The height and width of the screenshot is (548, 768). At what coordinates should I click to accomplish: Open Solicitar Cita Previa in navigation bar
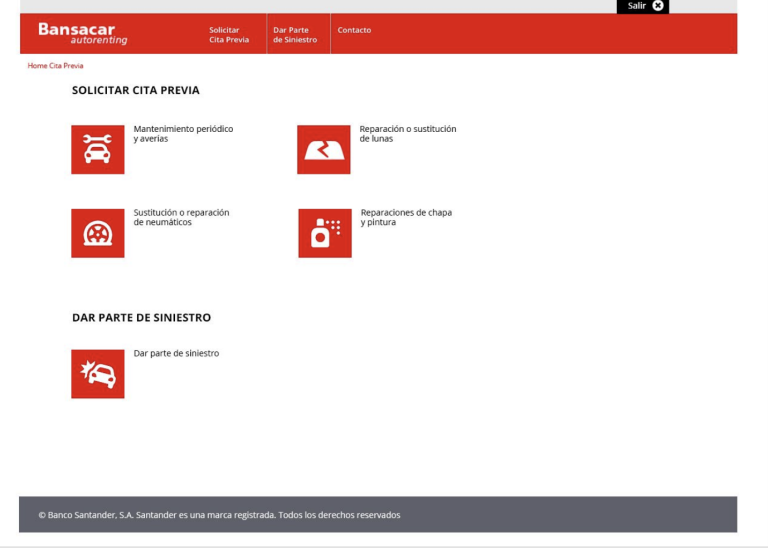pyautogui.click(x=229, y=35)
